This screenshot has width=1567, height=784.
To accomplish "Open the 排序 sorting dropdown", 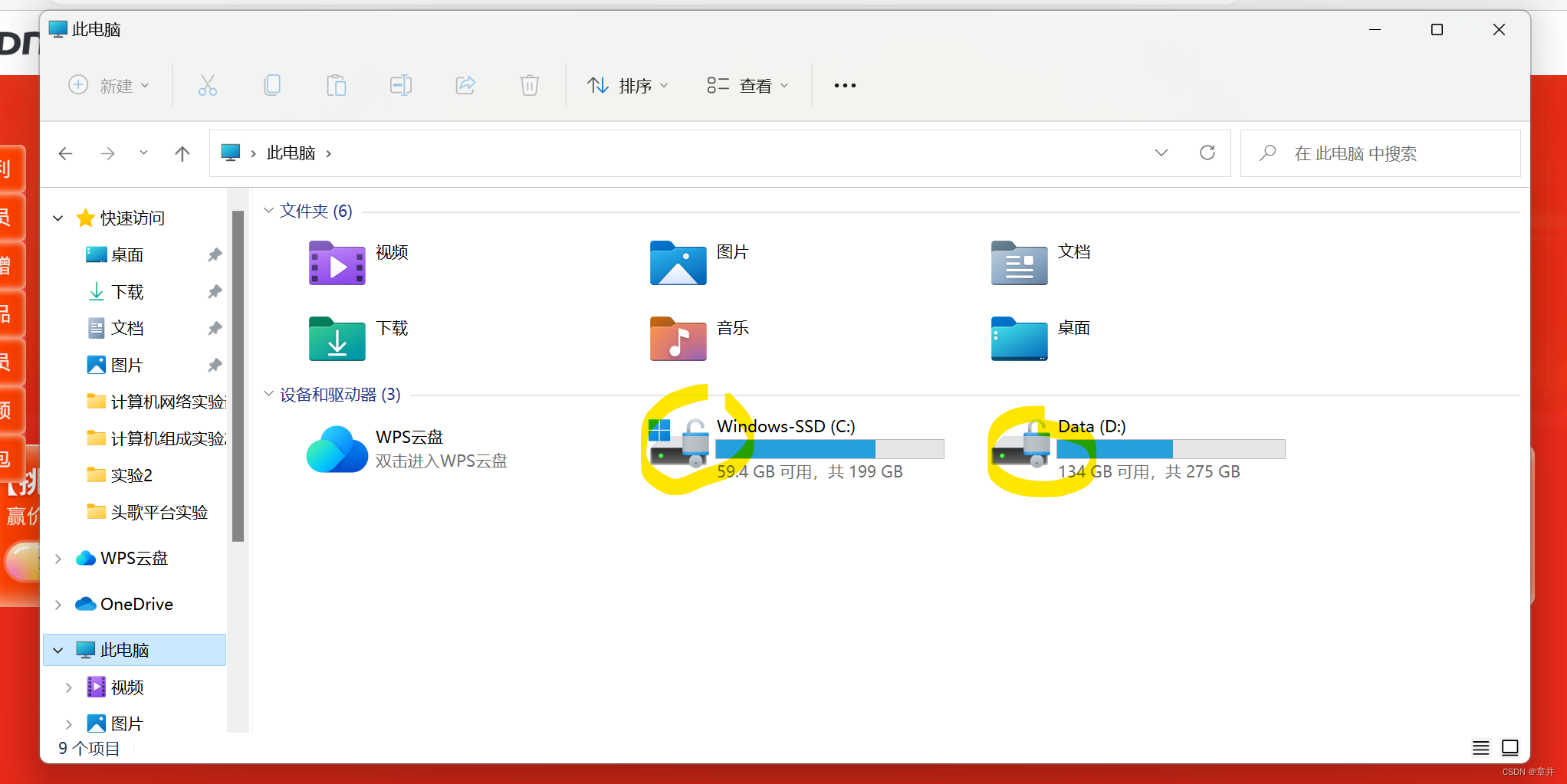I will [627, 85].
